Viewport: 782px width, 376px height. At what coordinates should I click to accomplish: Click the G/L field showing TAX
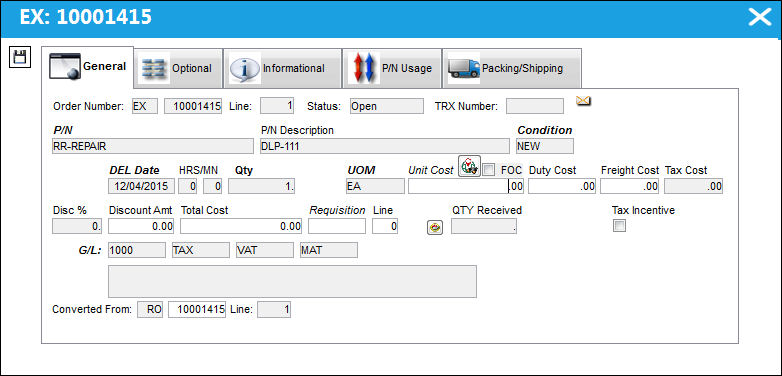pos(200,250)
